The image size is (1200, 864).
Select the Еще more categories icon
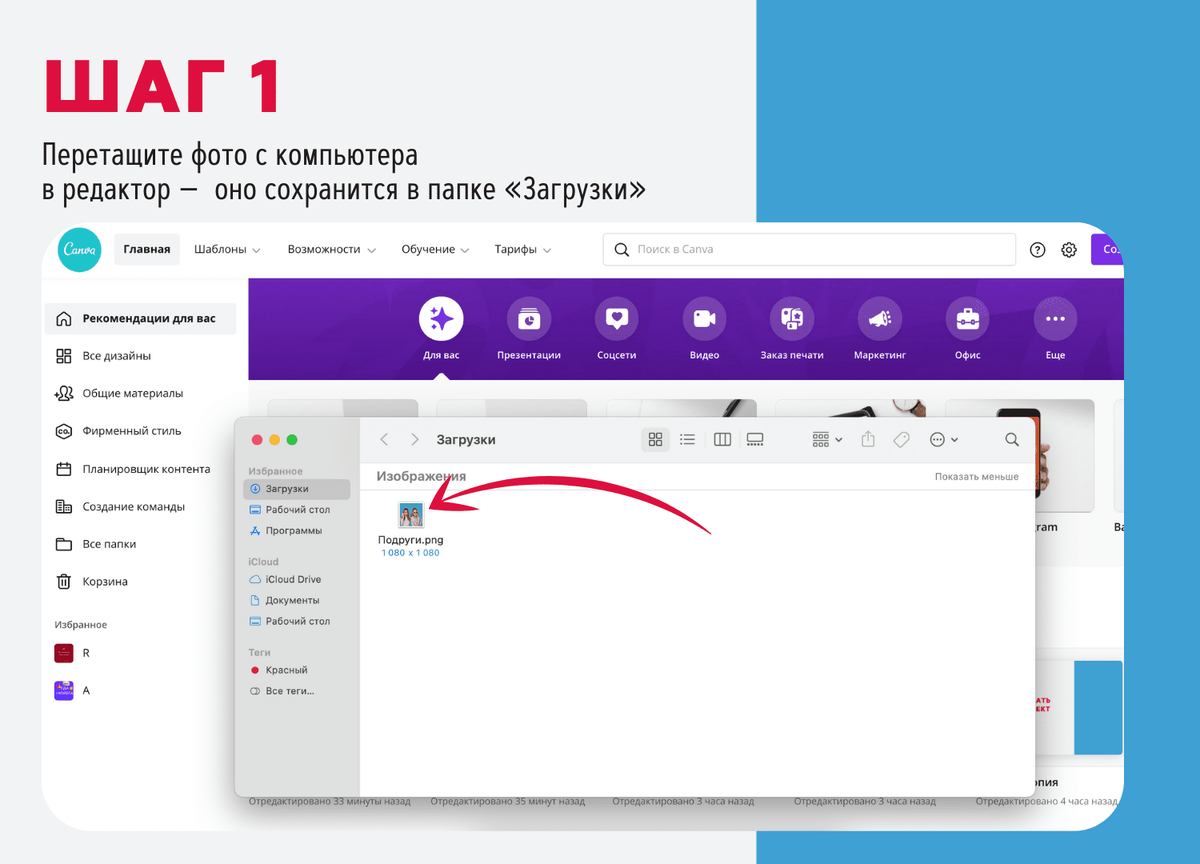click(x=1055, y=319)
